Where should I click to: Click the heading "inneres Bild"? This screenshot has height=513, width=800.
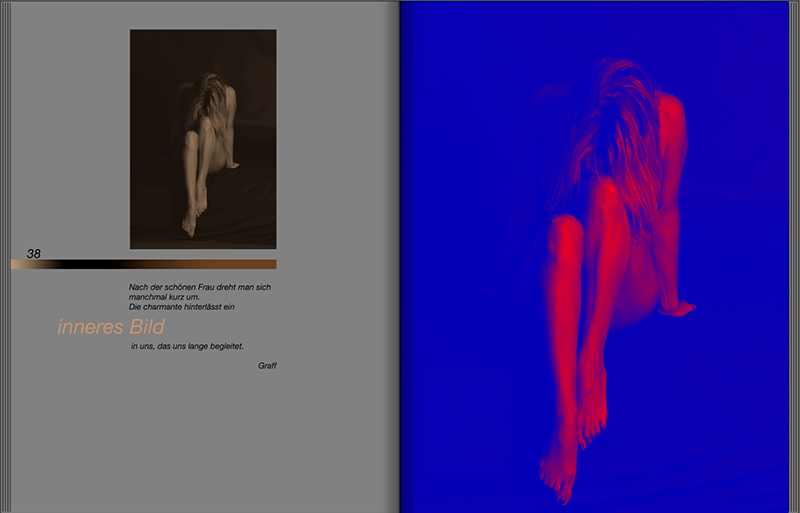pyautogui.click(x=111, y=327)
